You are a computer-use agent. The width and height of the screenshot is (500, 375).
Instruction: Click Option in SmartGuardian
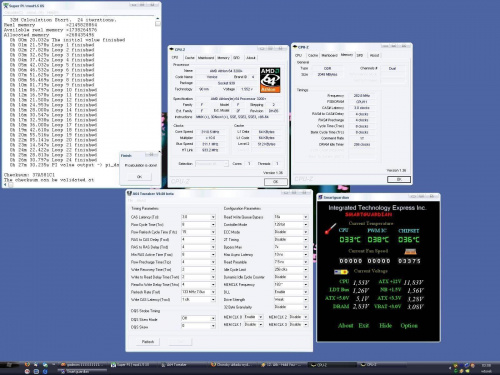(x=409, y=325)
